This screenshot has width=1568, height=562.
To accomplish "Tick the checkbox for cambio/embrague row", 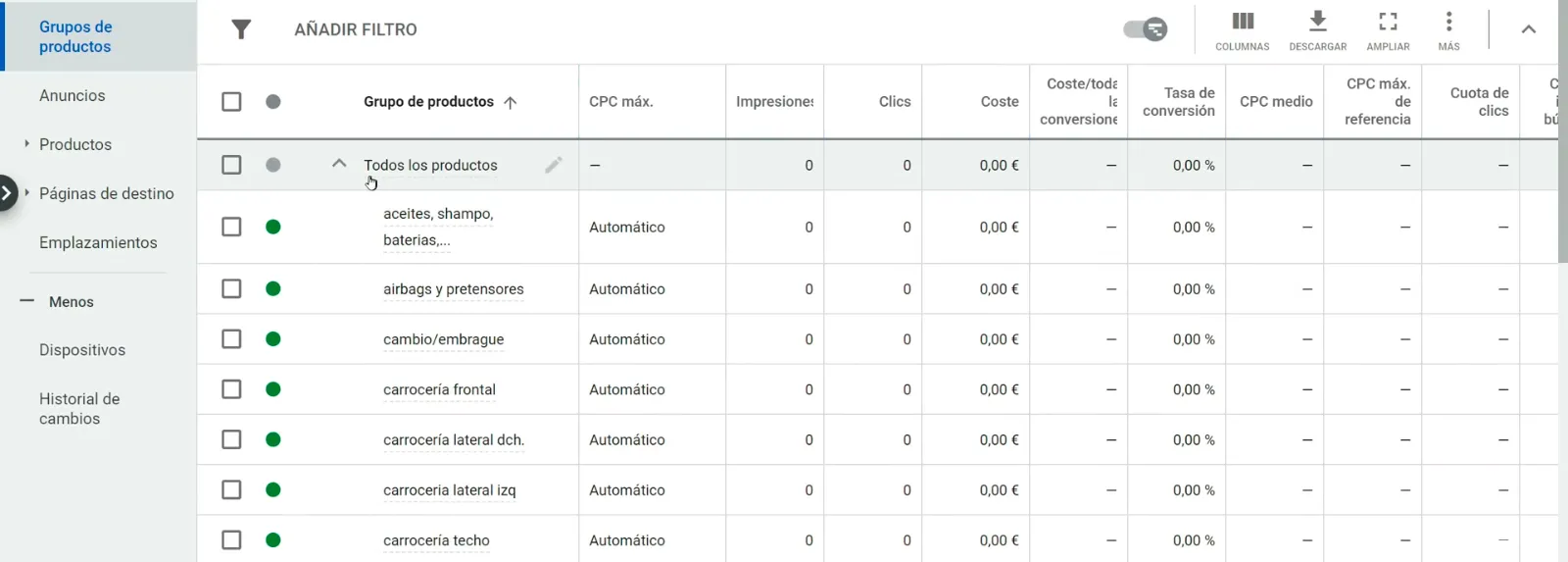I will (231, 338).
